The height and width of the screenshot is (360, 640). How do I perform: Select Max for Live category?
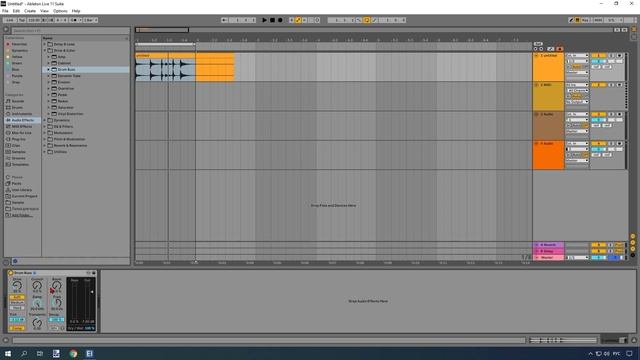point(21,133)
